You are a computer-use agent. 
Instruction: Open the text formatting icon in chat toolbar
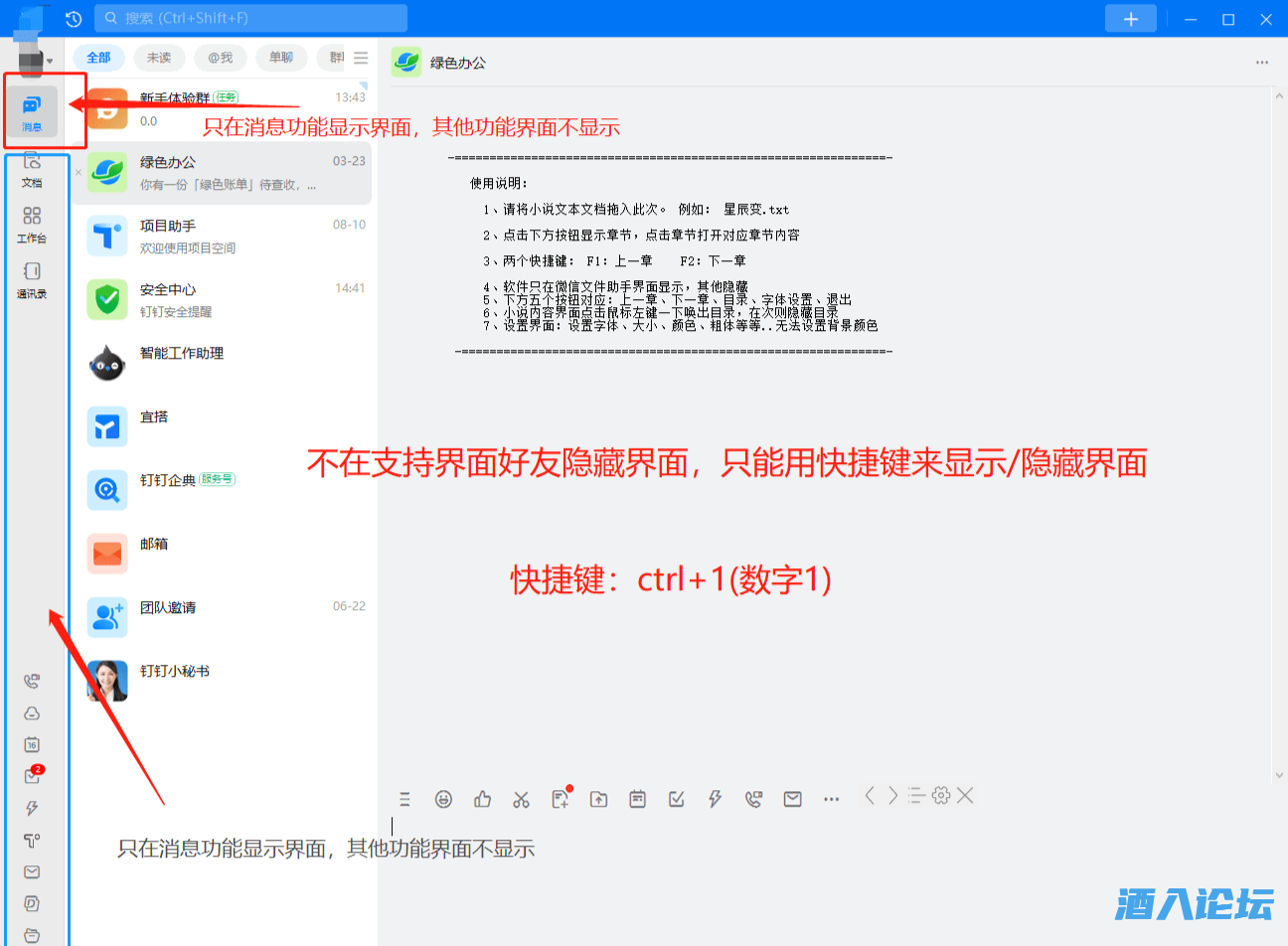pos(404,799)
